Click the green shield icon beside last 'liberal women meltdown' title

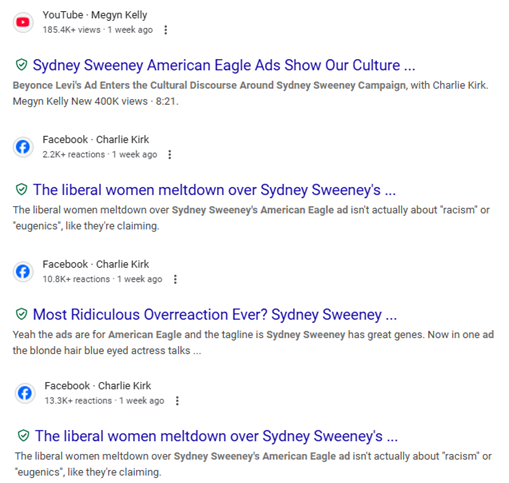click(24, 435)
